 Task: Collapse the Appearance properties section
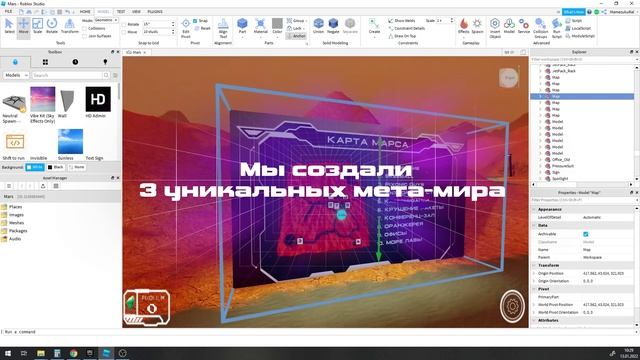tap(534, 209)
